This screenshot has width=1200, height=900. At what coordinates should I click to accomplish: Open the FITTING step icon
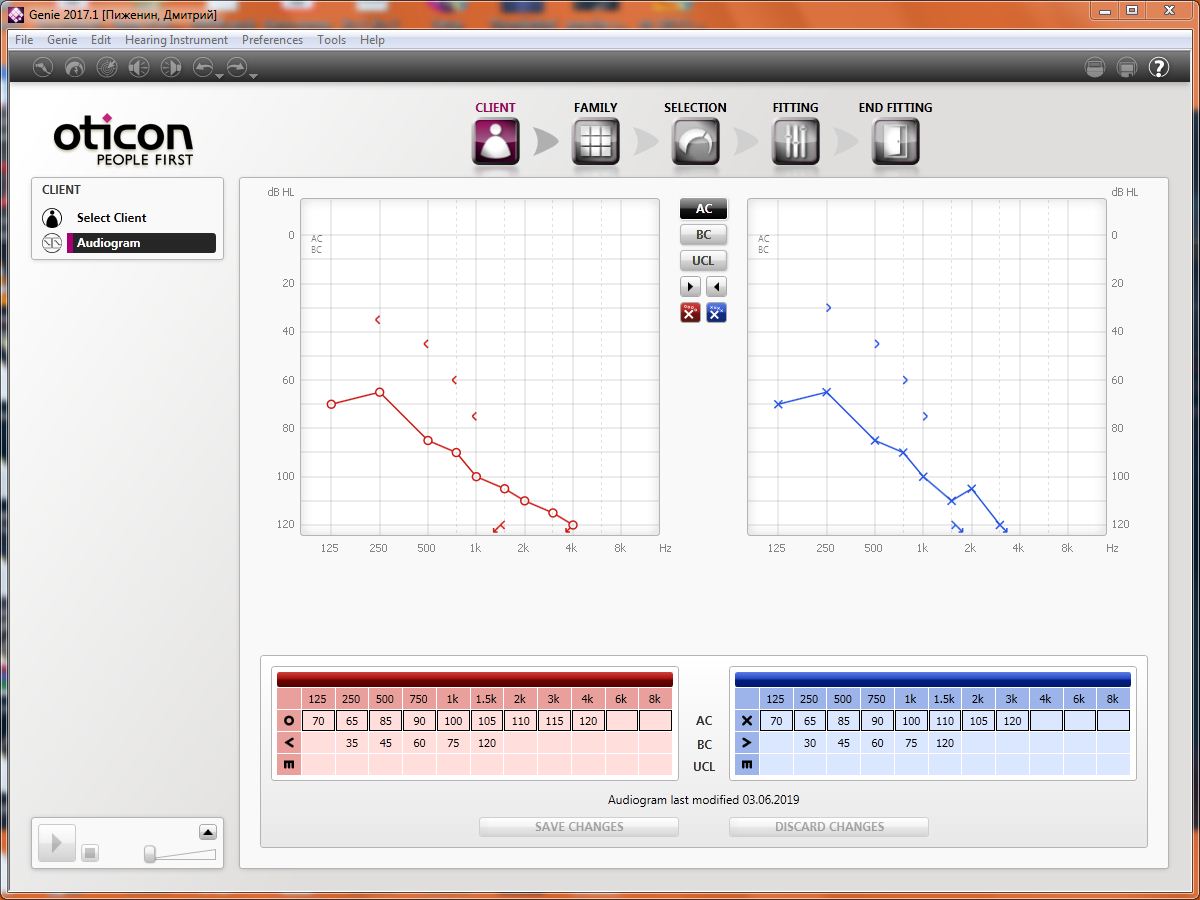(796, 142)
